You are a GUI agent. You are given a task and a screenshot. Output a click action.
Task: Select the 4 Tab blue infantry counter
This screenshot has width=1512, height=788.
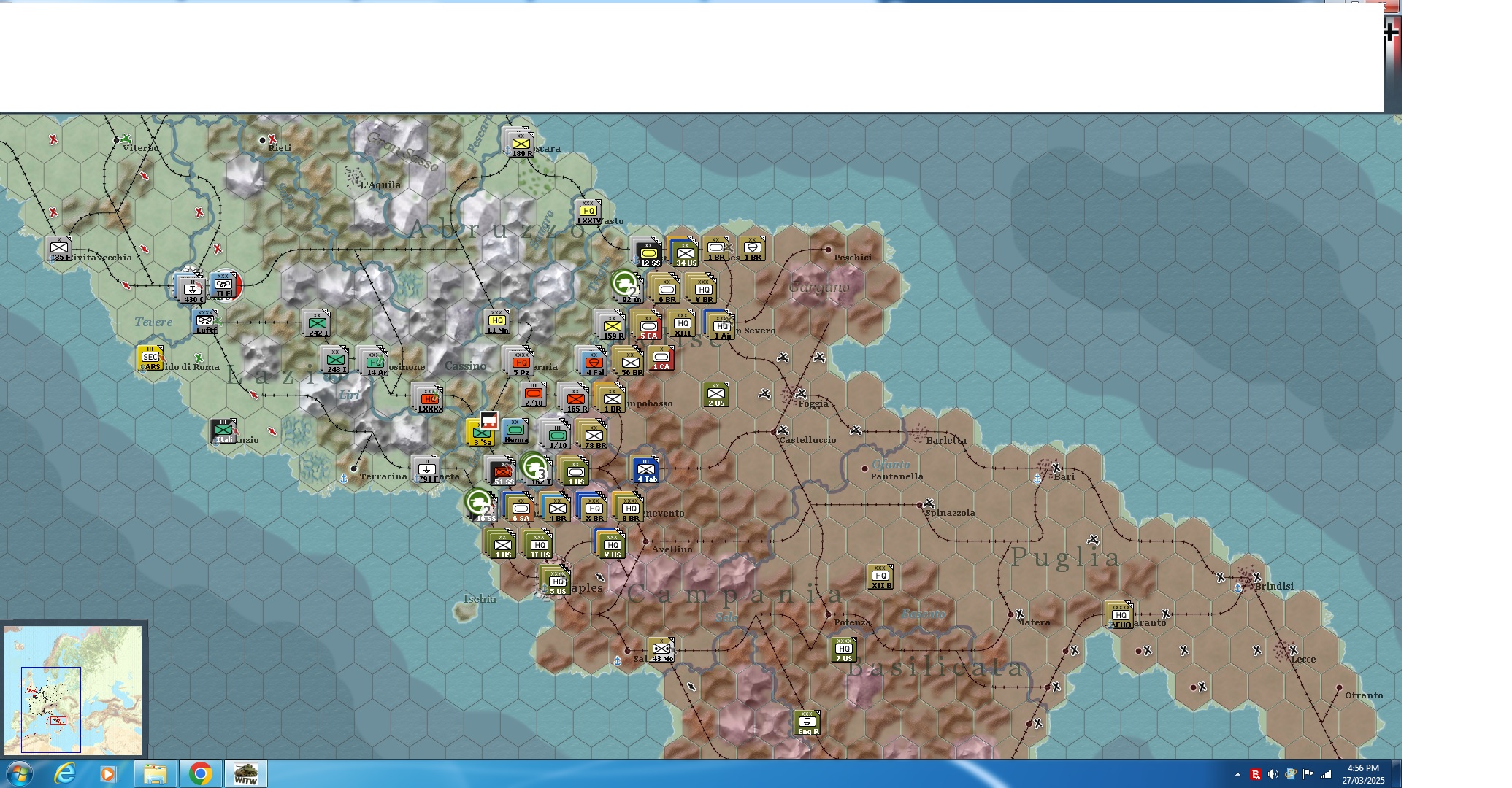coord(646,469)
